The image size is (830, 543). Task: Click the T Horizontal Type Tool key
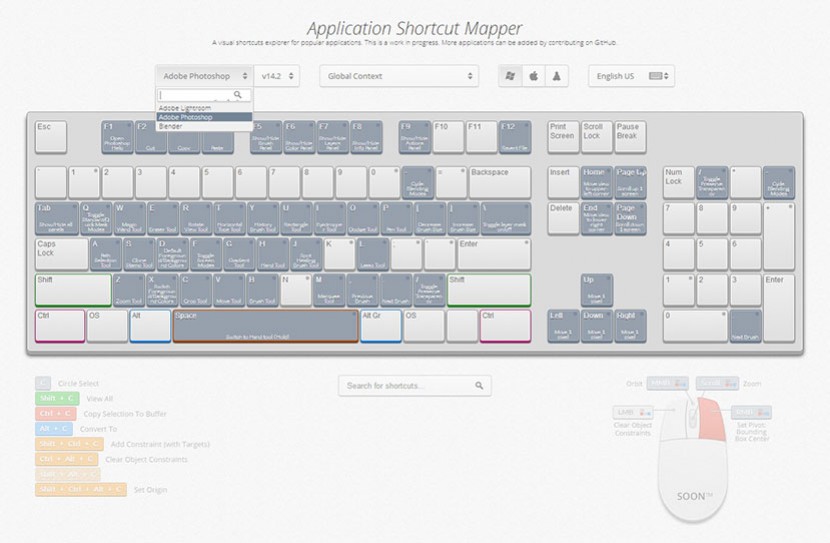(230, 218)
